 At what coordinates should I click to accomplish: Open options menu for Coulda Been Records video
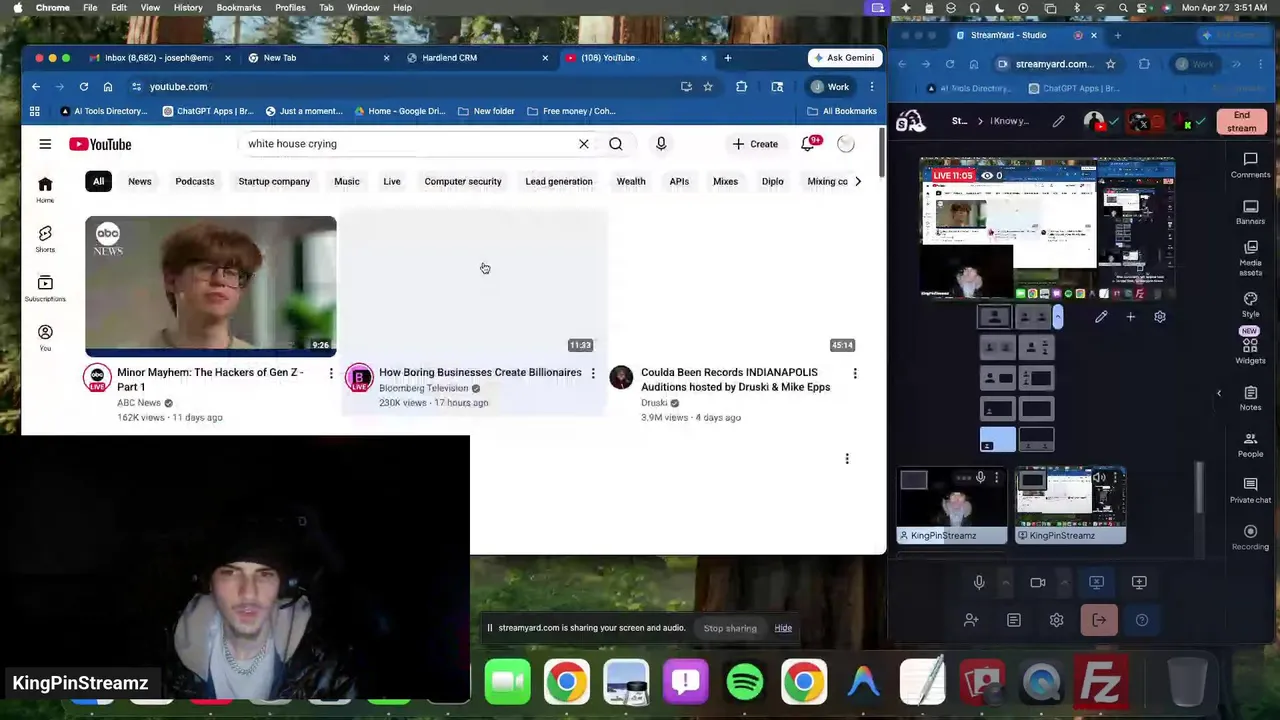click(x=855, y=374)
